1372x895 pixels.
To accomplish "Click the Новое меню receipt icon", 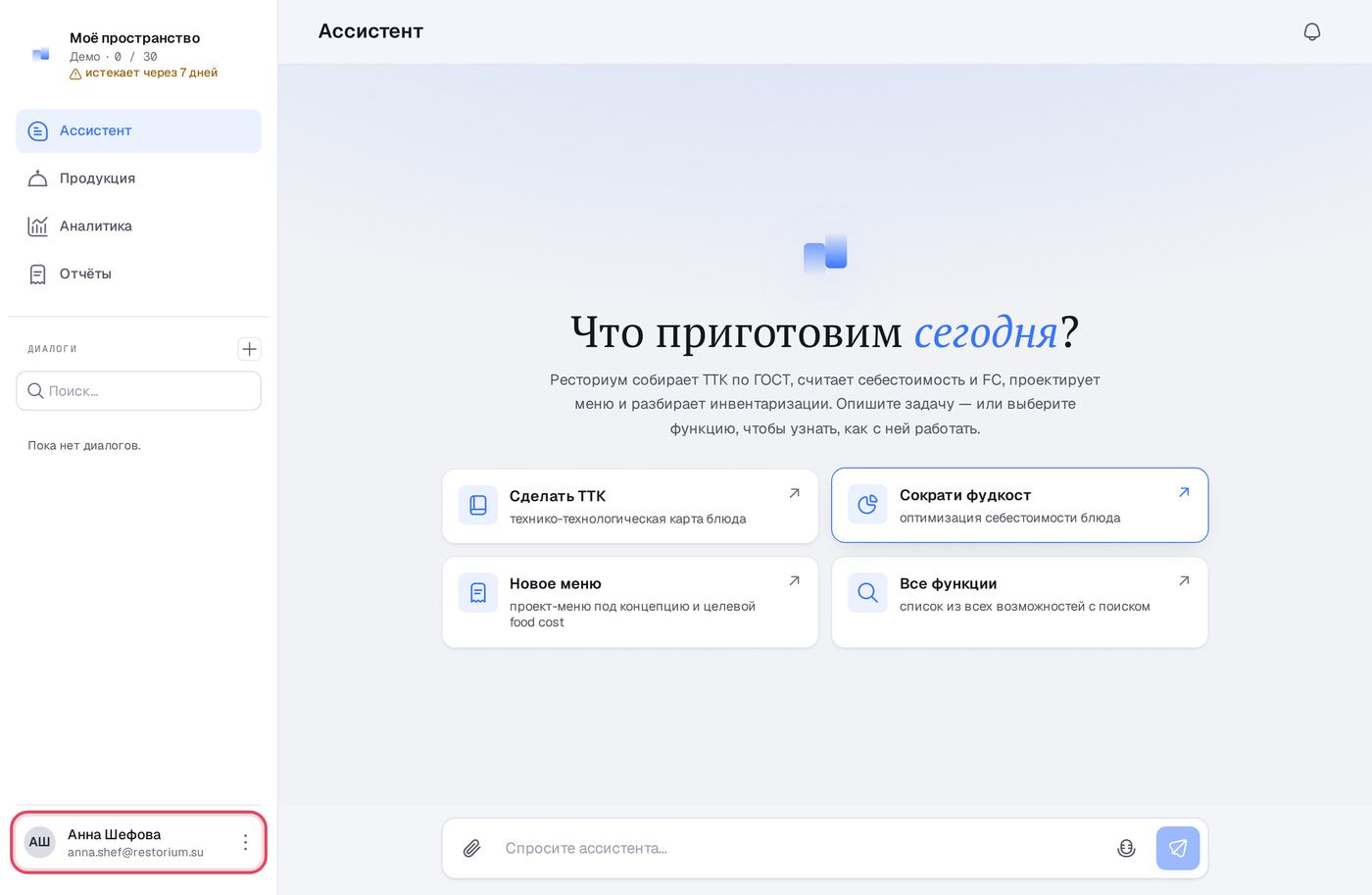I will (478, 592).
